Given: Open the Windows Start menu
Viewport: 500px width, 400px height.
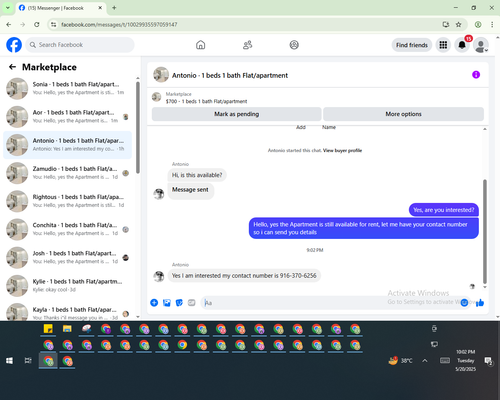Looking at the screenshot, I should coord(9,361).
